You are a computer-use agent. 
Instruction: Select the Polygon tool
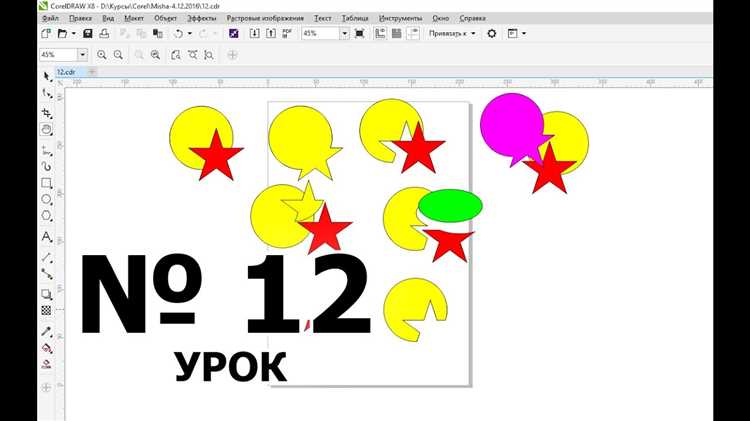46,216
